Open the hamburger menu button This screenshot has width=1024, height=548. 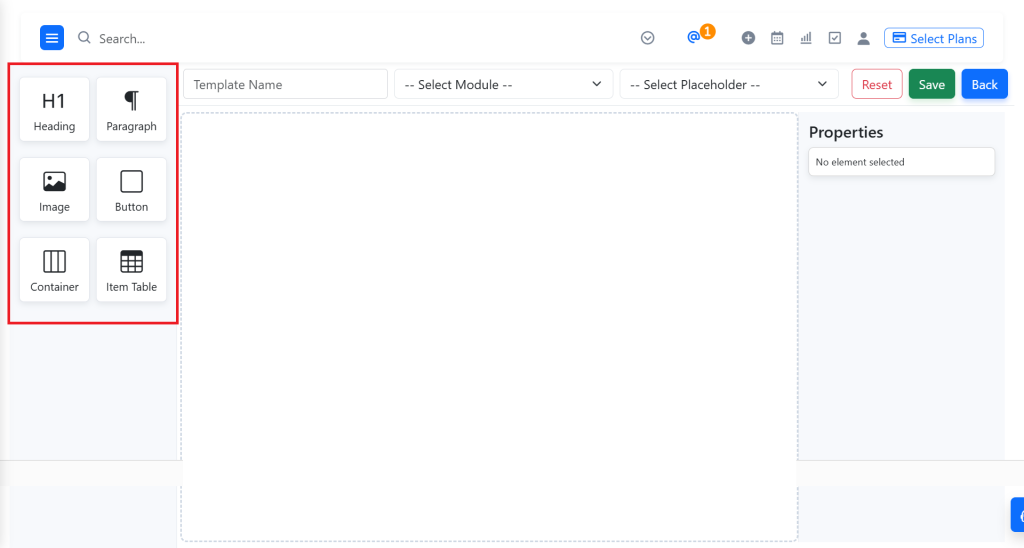pos(52,38)
